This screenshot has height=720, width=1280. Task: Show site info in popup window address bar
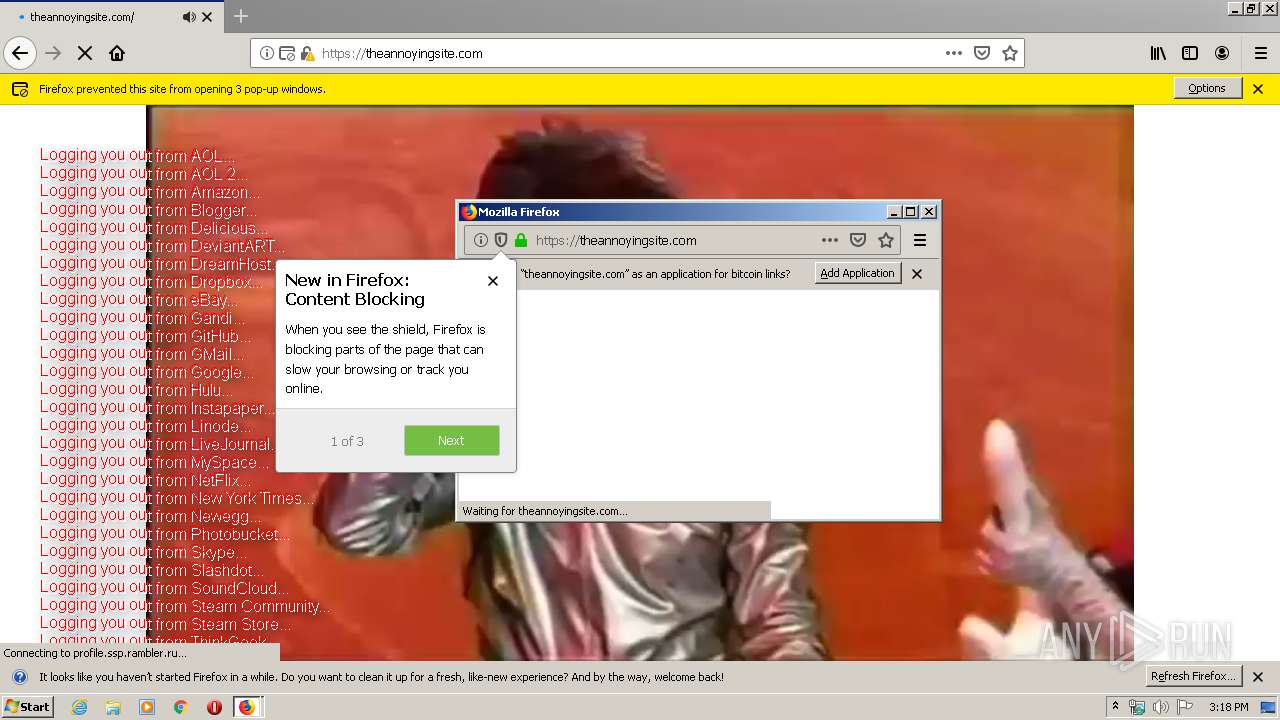click(x=480, y=240)
